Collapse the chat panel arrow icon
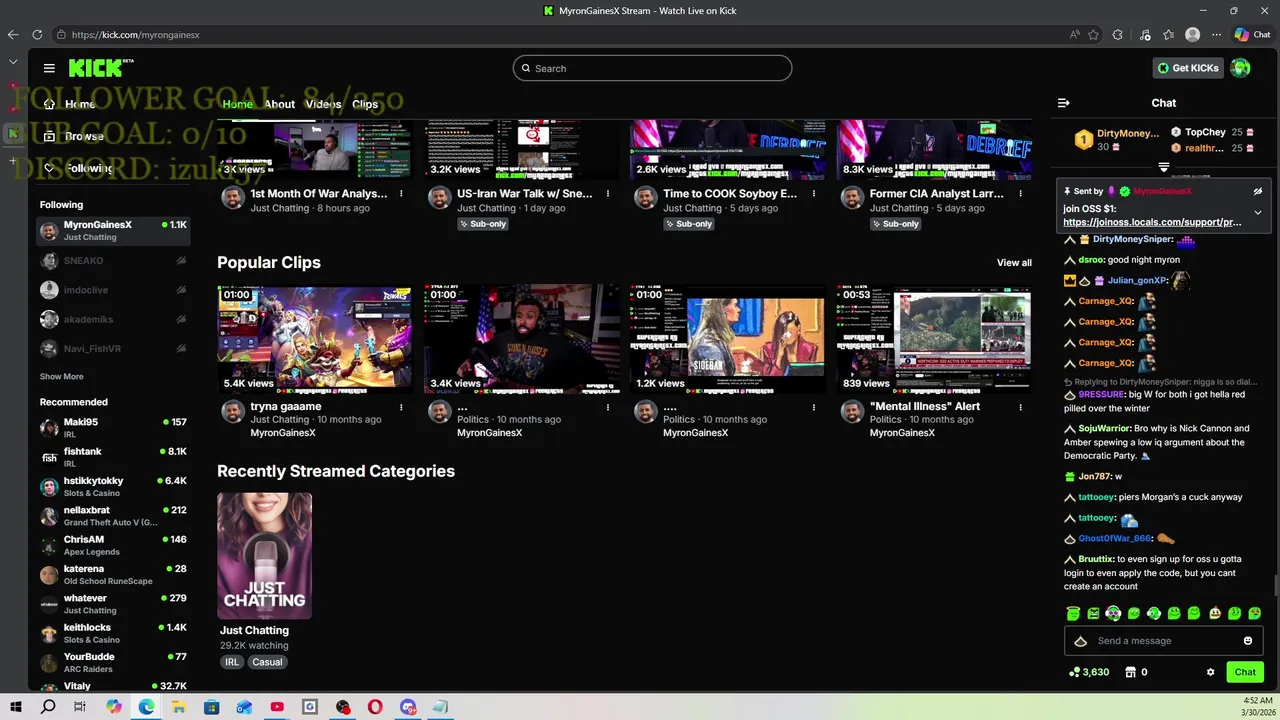The width and height of the screenshot is (1280, 720). tap(1064, 103)
